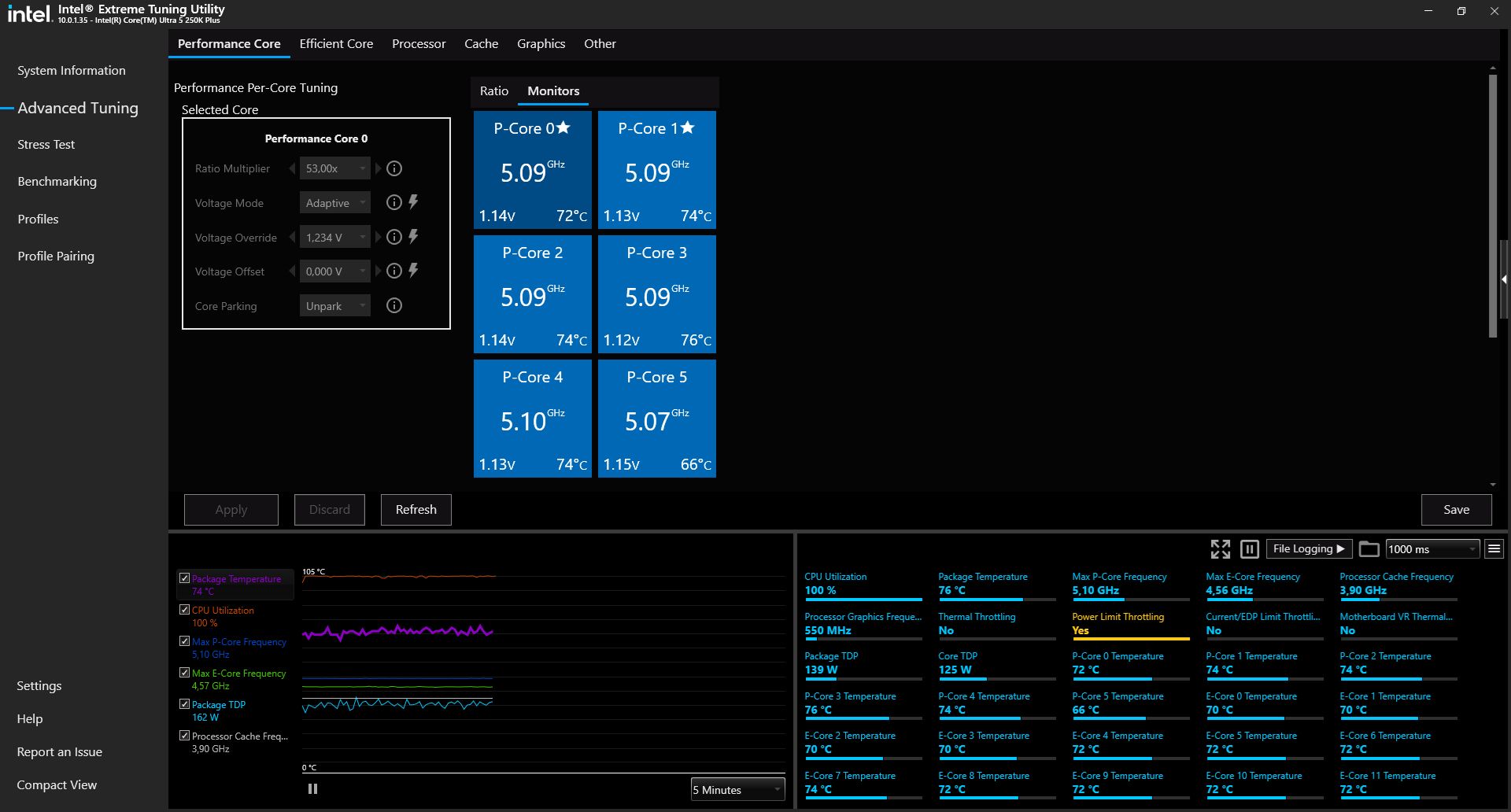Screen dimensions: 1511x812
Task: Click the Refresh button
Action: pos(416,509)
